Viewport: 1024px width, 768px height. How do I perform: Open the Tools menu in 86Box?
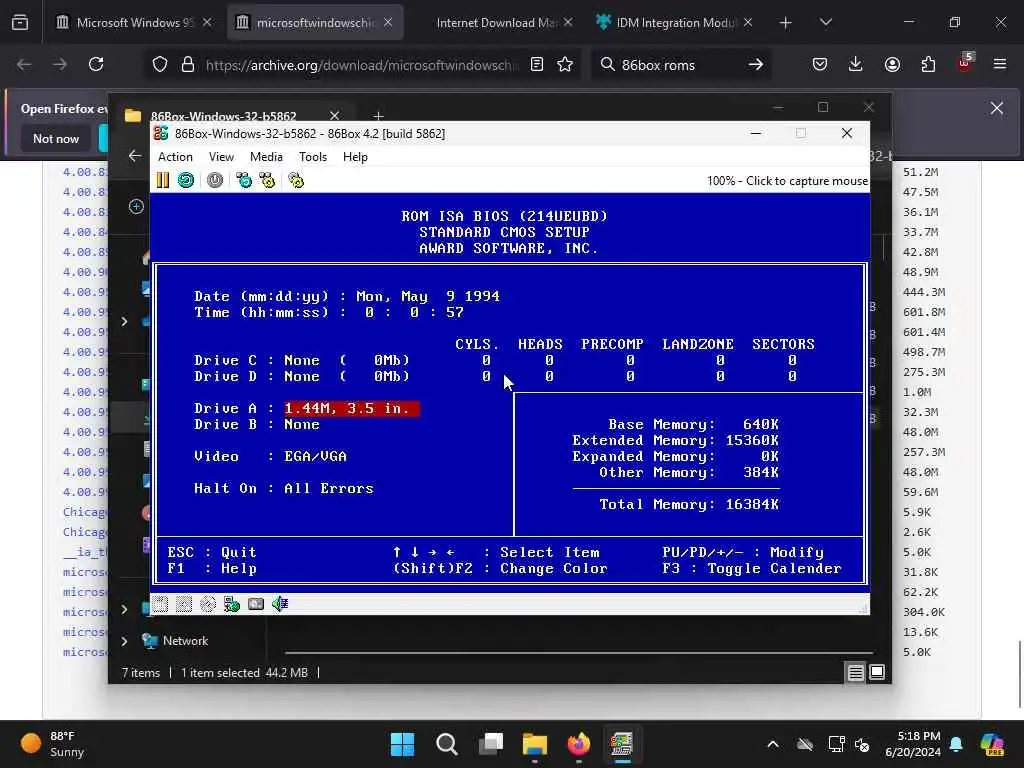pos(313,157)
